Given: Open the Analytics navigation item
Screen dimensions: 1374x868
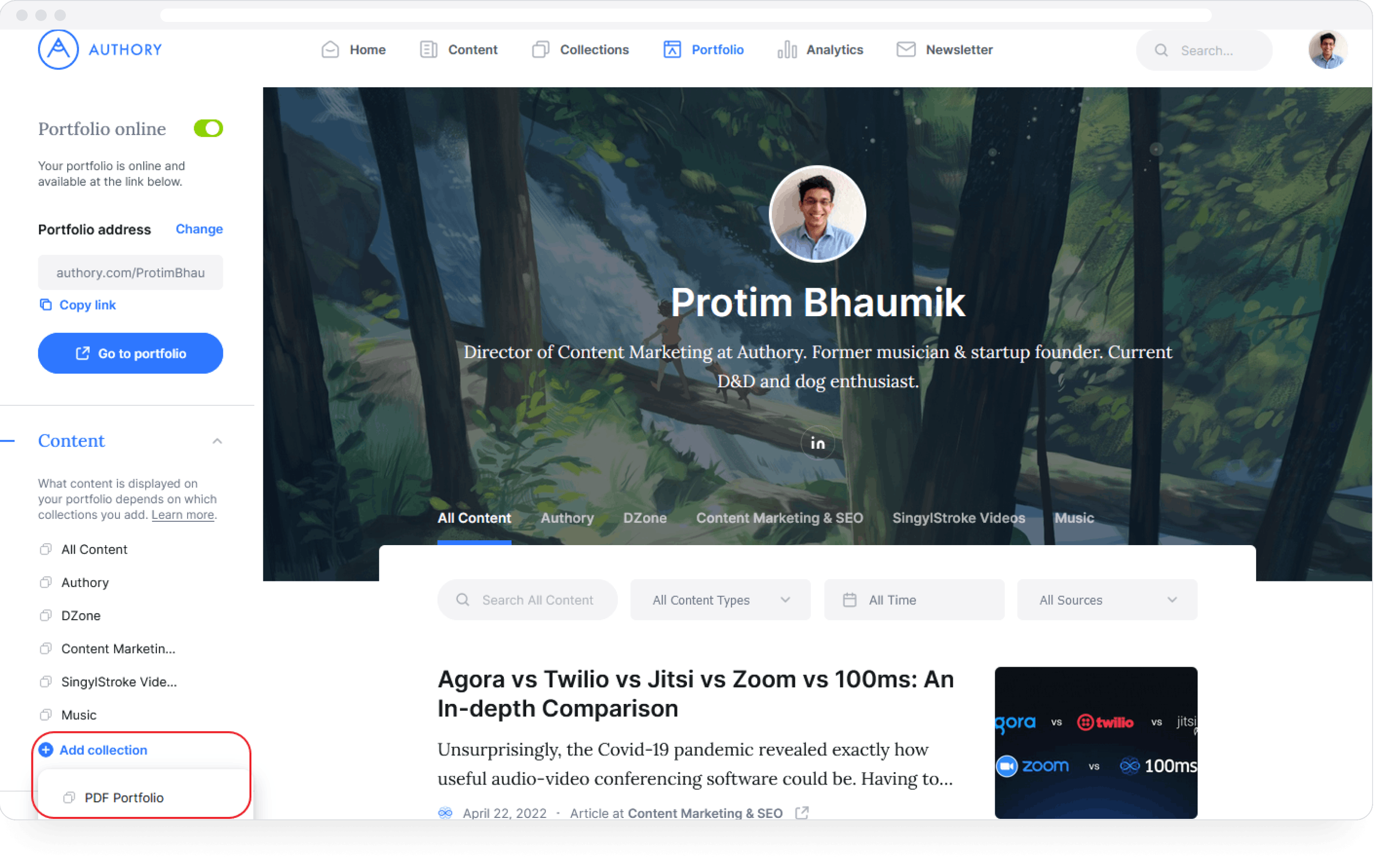Looking at the screenshot, I should [821, 50].
